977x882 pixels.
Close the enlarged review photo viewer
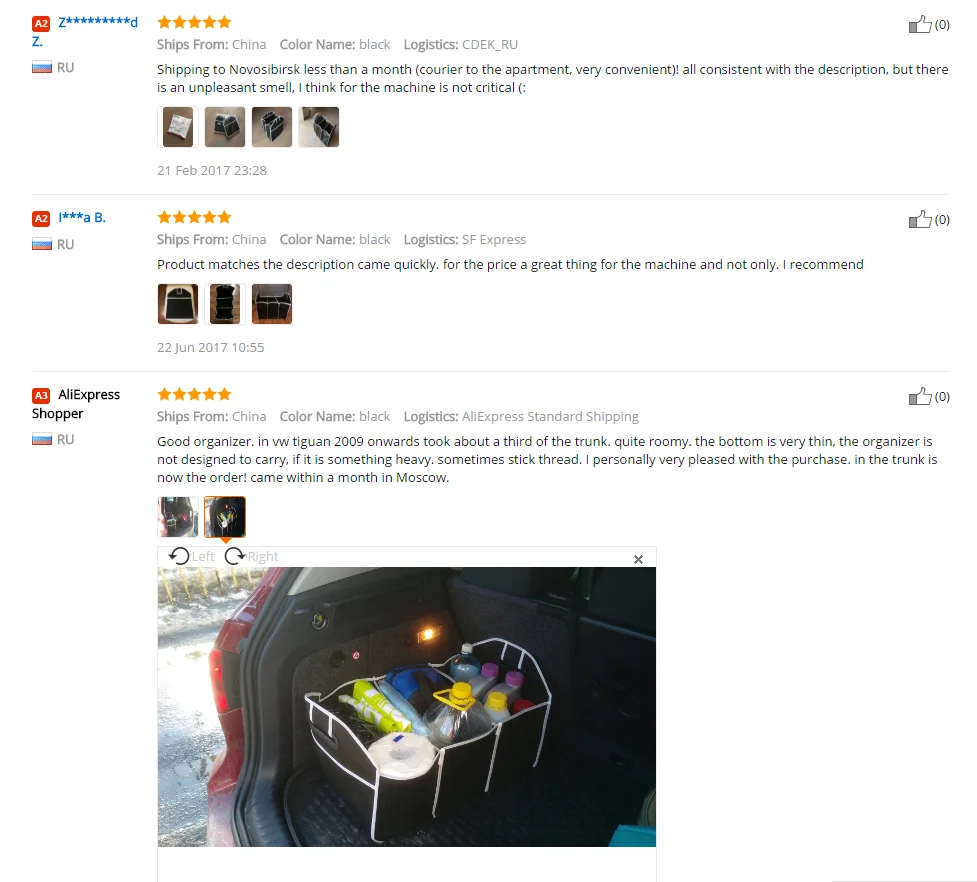pos(638,559)
